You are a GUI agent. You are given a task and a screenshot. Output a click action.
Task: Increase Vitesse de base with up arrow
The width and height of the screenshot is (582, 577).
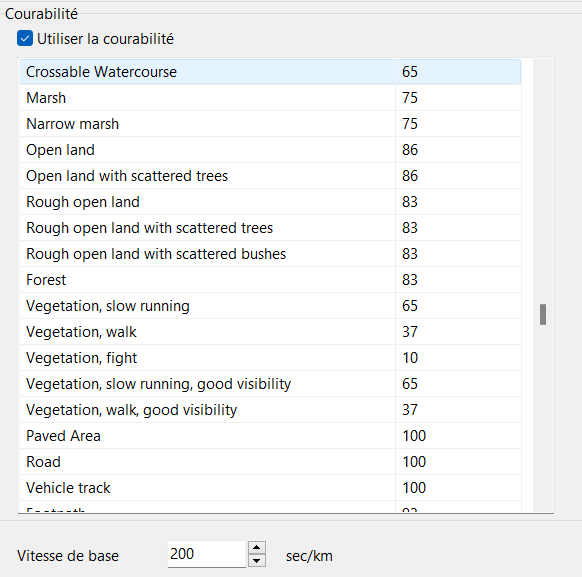point(256,548)
